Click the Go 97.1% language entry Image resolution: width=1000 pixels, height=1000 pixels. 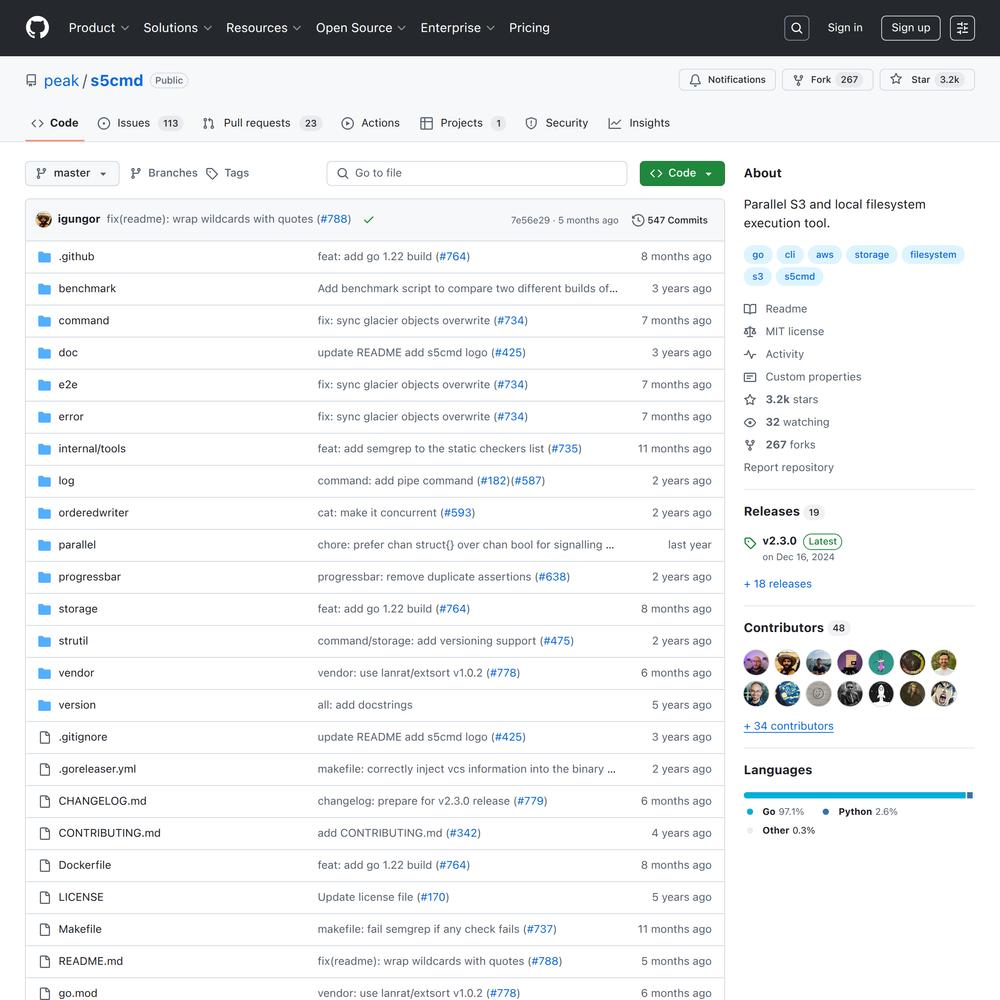point(775,812)
